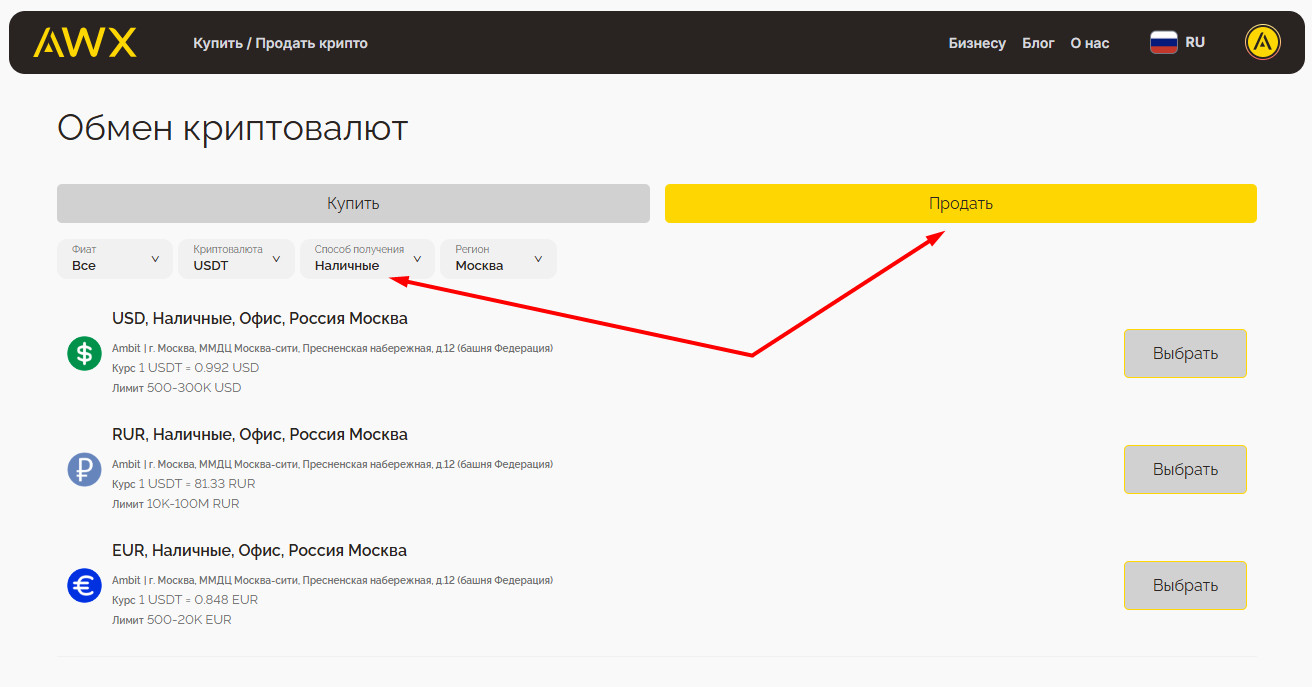Click the blue euro EUR icon

tap(85, 585)
